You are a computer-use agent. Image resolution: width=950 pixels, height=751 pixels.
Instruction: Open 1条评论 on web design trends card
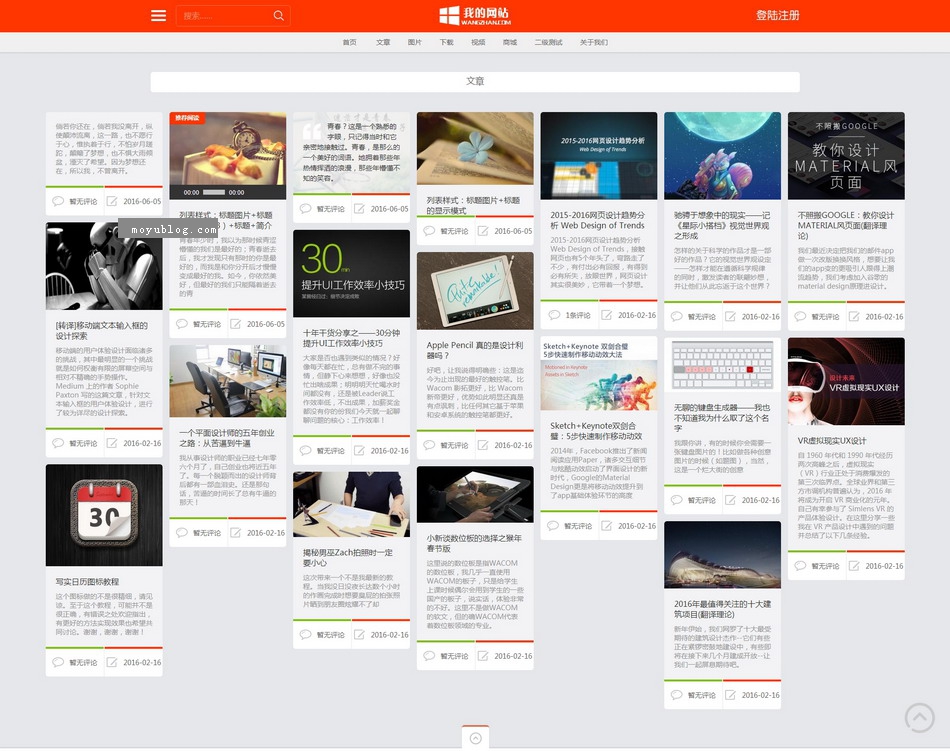(578, 315)
